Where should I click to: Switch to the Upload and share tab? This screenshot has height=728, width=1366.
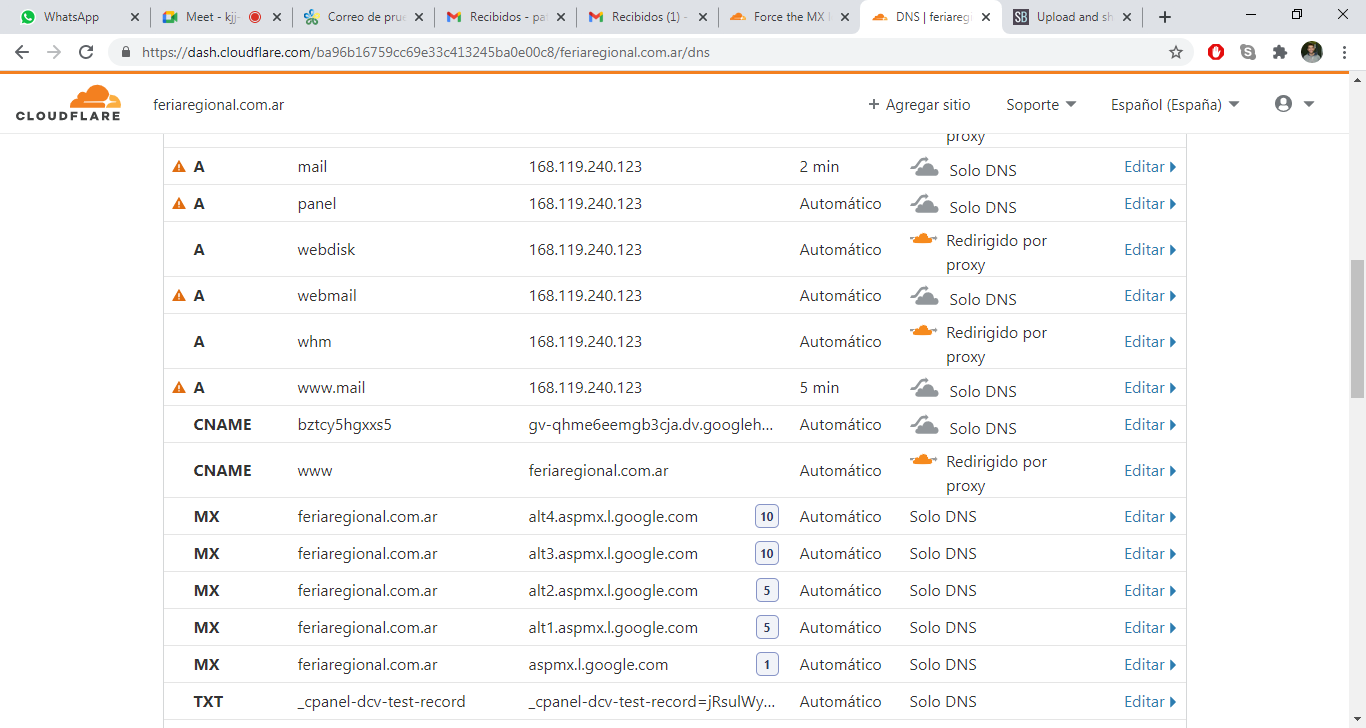(x=1072, y=17)
